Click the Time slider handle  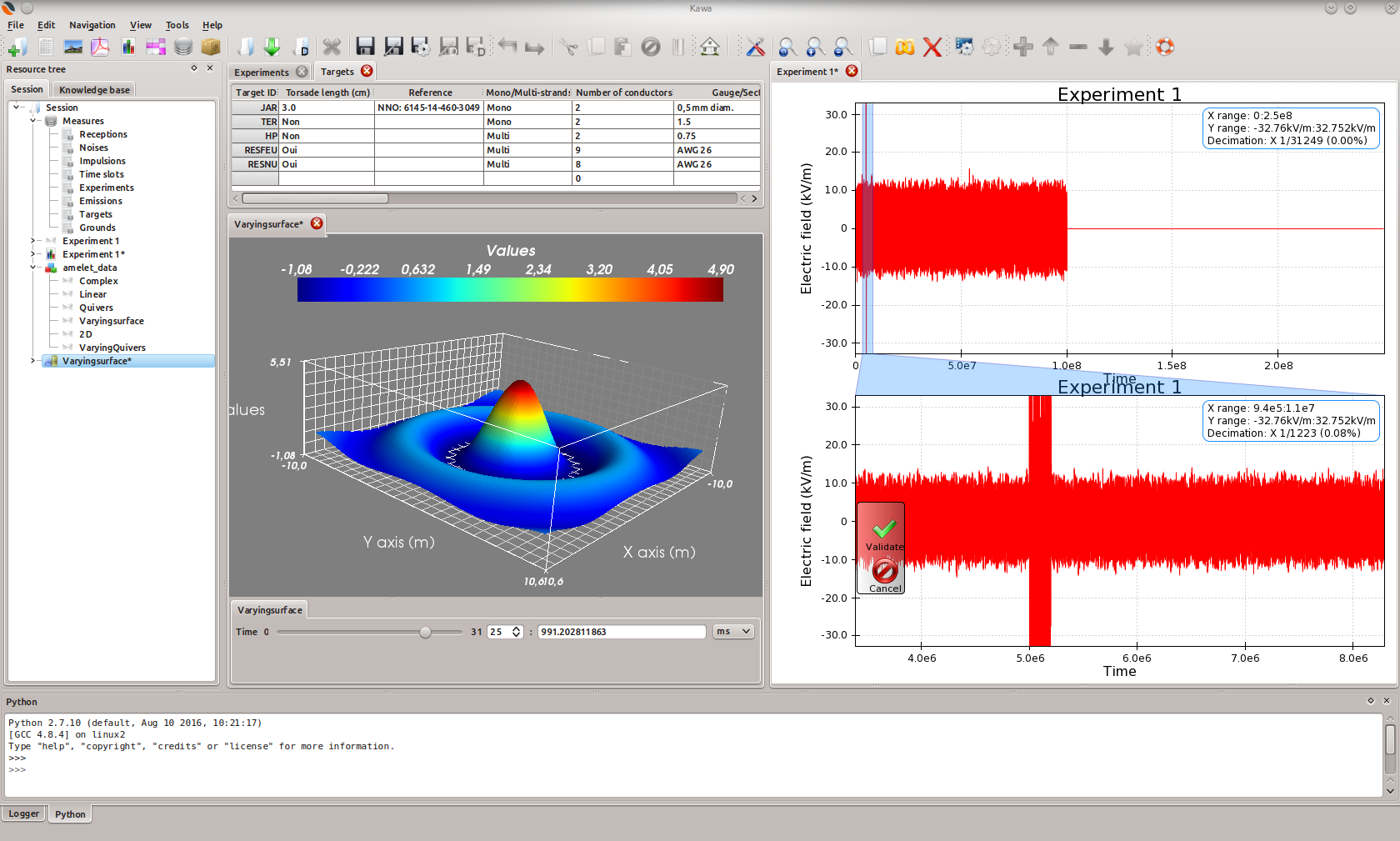tap(426, 632)
